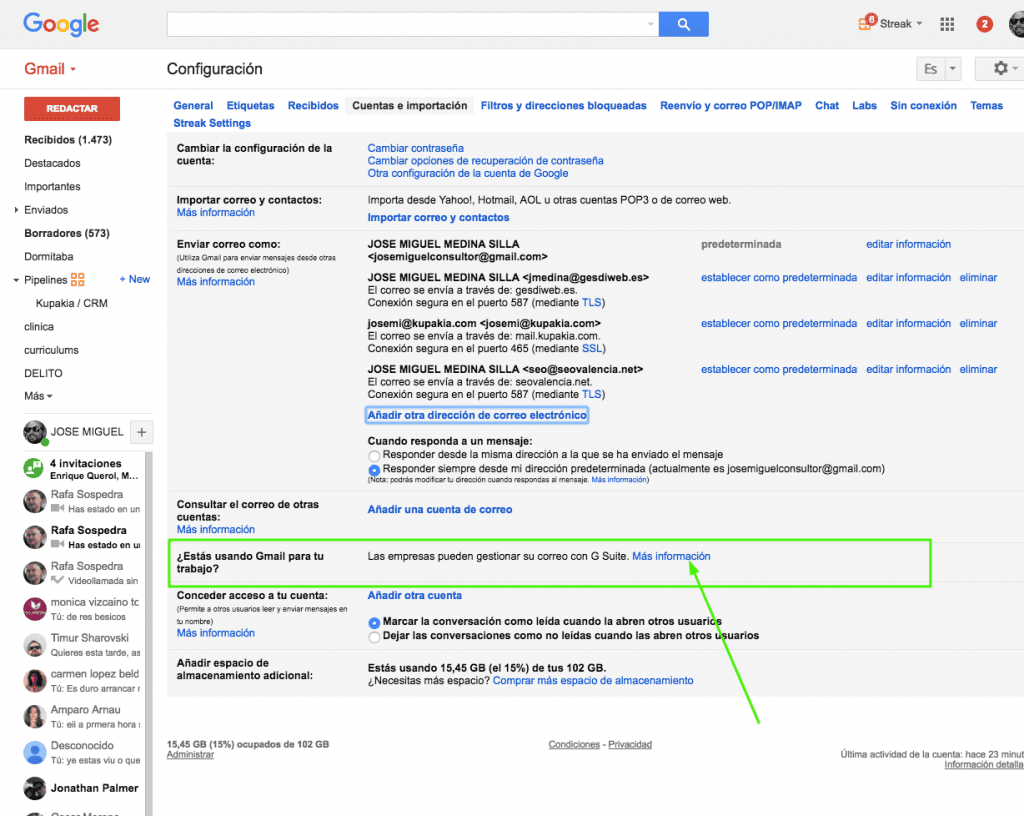Screen dimensions: 1024x816
Task: Open the Gmail settings gear
Action: click(999, 69)
